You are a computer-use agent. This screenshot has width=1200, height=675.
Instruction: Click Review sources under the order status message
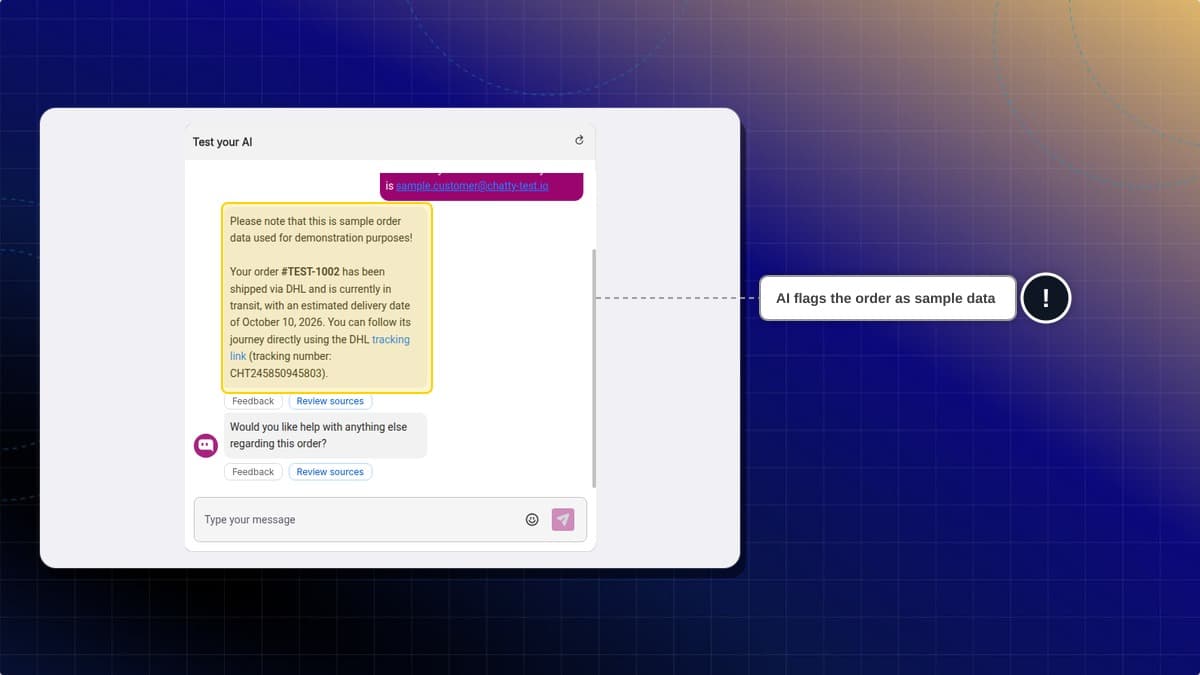[x=330, y=401]
